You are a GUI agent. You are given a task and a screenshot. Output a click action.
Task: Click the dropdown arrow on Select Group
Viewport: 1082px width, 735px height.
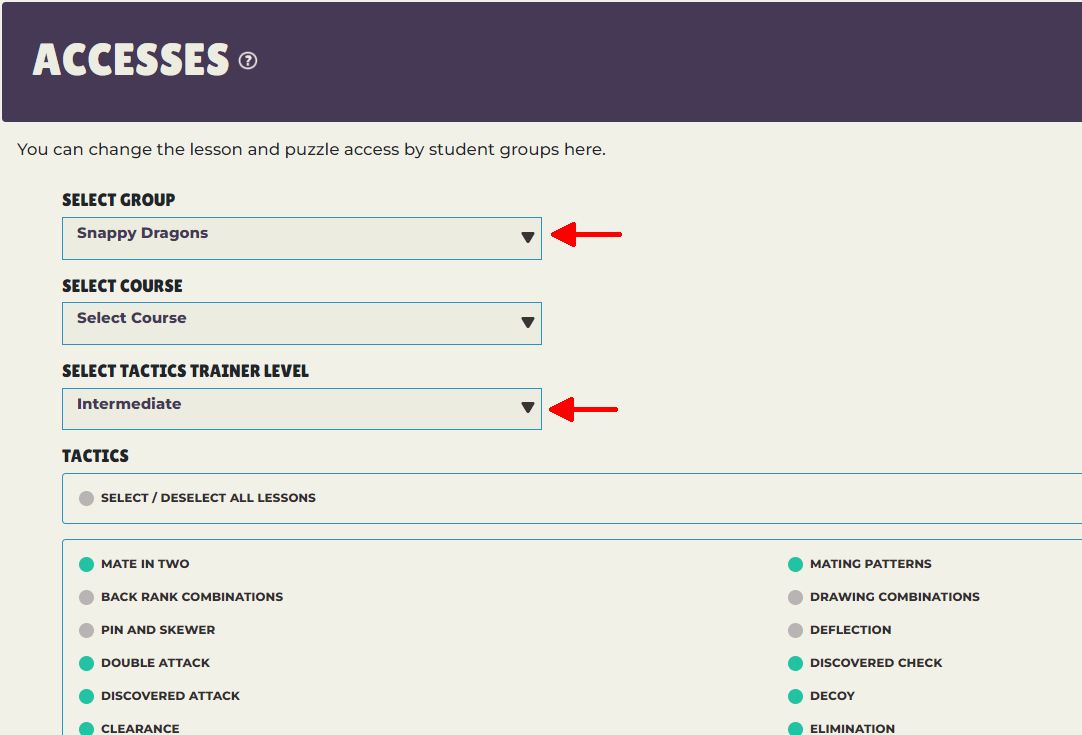pyautogui.click(x=527, y=238)
